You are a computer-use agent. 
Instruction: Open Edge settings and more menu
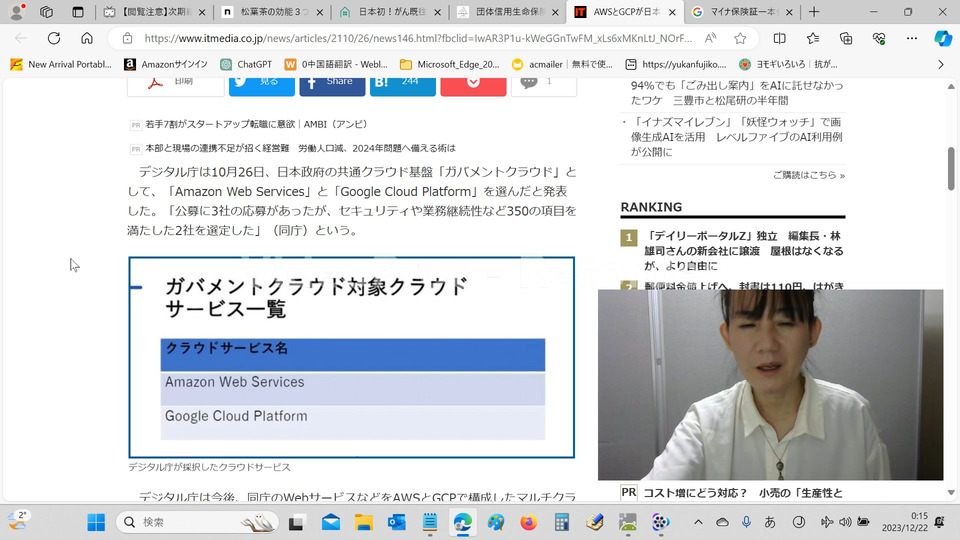[912, 38]
